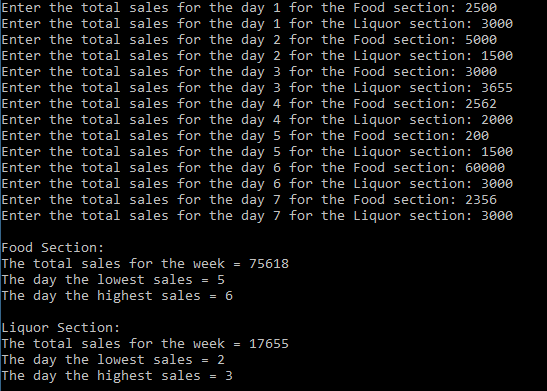The width and height of the screenshot is (547, 391).
Task: Click the day 3 Food sales value 3000
Action: (481, 72)
